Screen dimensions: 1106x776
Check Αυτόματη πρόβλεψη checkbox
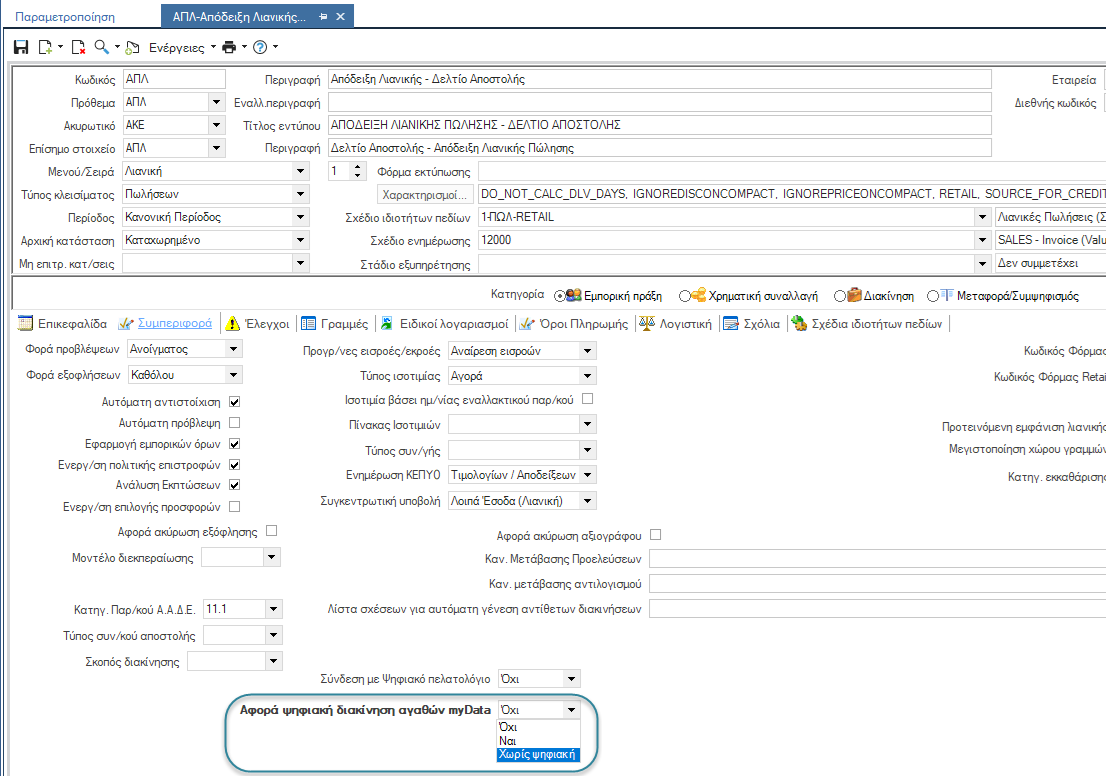(x=235, y=423)
